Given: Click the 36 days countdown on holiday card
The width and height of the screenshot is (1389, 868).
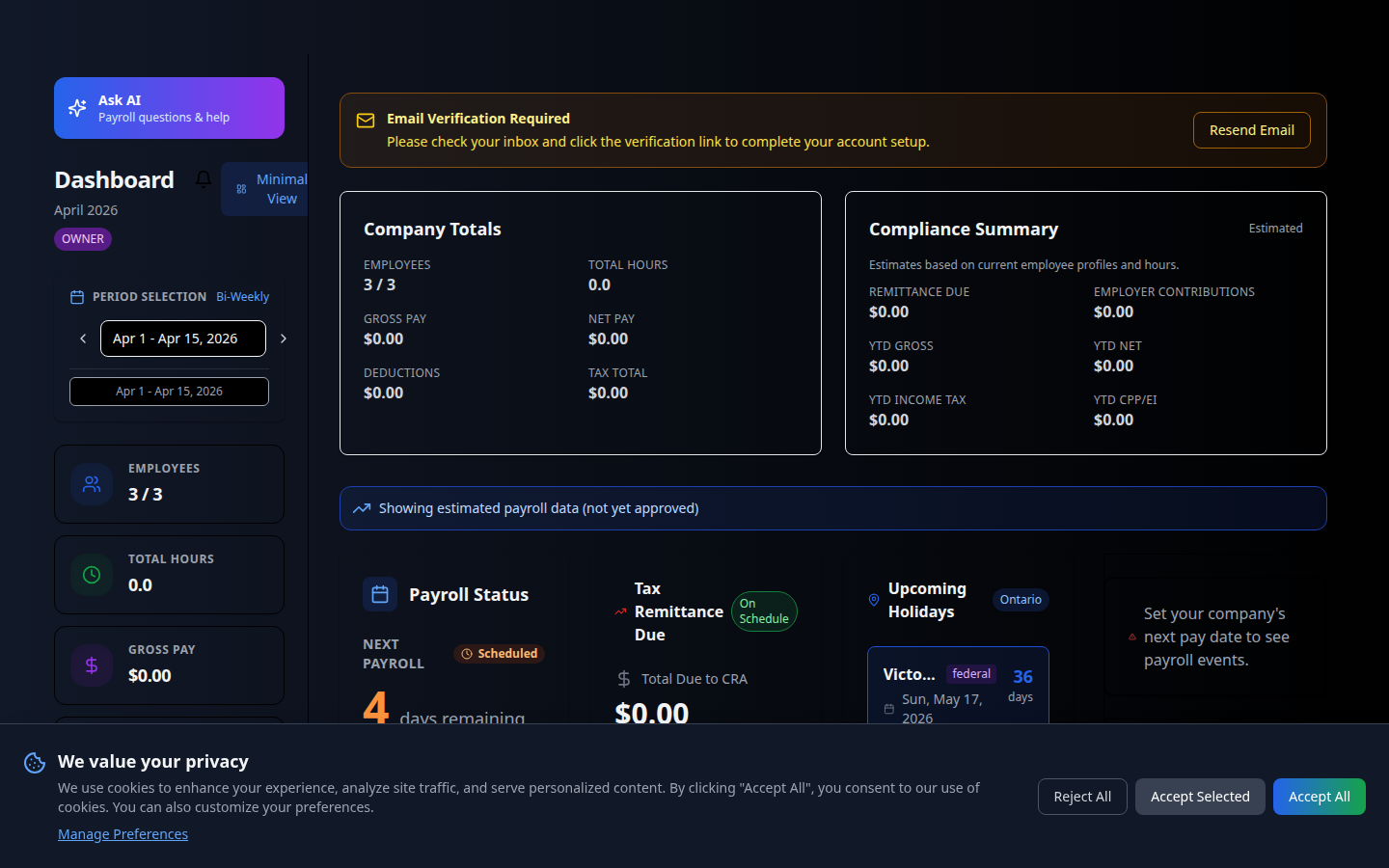Looking at the screenshot, I should [x=1021, y=685].
